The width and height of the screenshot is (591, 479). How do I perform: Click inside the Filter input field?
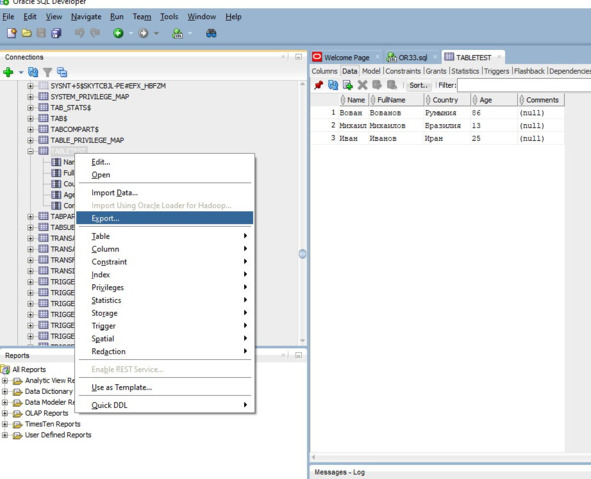524,85
